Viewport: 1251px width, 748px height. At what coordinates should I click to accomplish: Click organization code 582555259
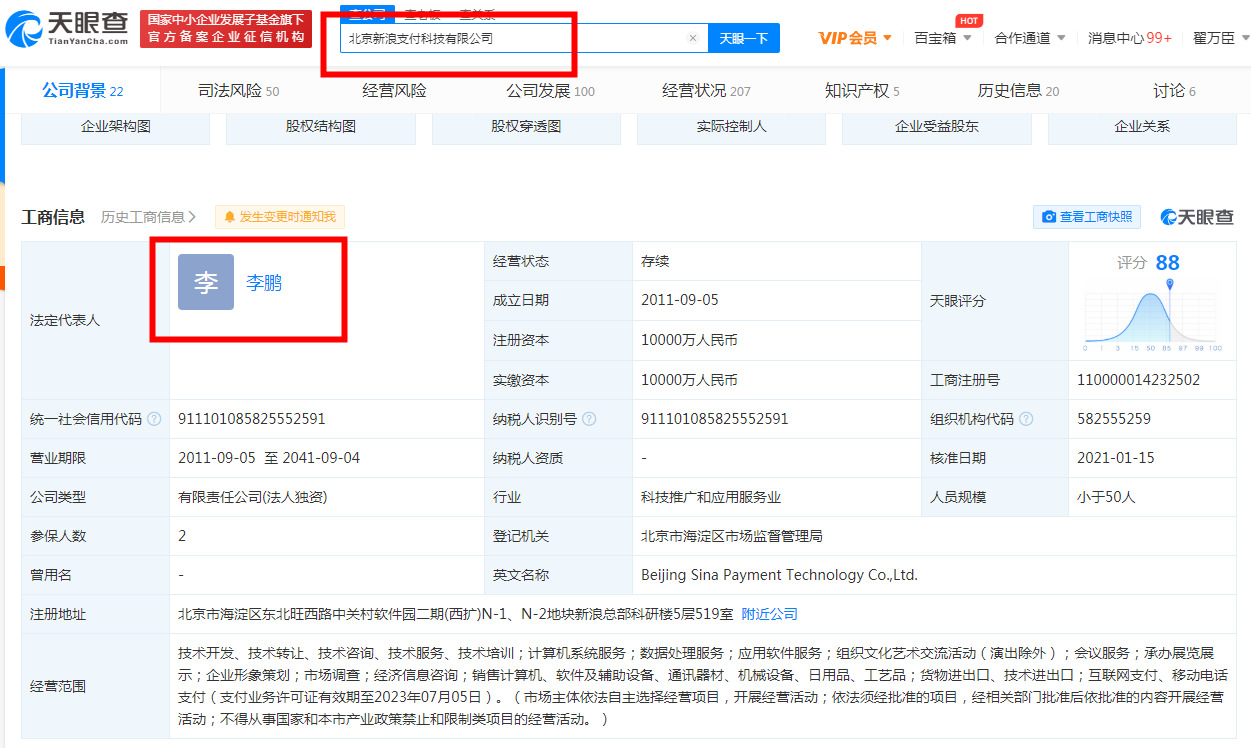[1114, 419]
